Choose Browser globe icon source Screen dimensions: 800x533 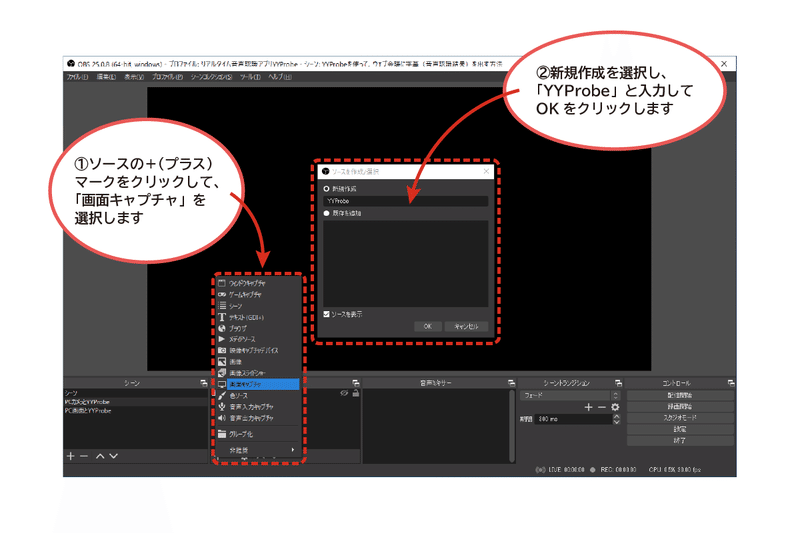[222, 328]
